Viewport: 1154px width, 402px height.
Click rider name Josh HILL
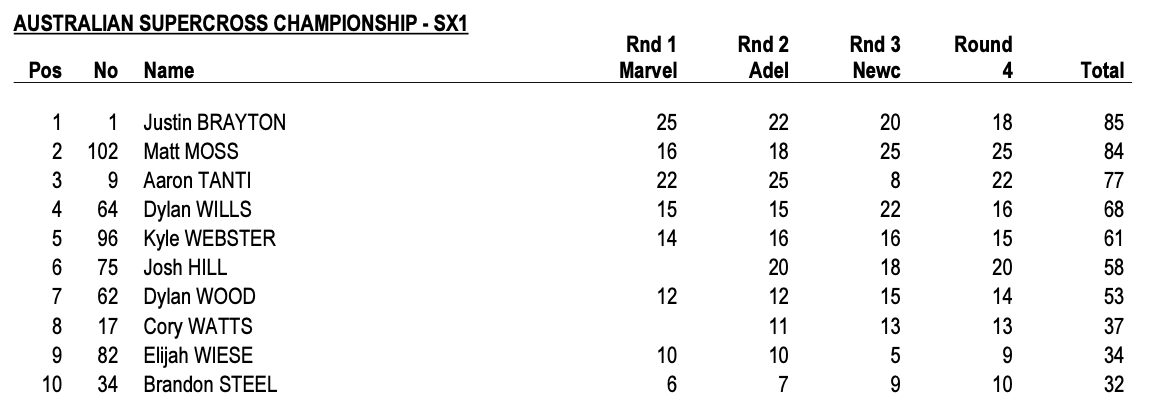click(185, 268)
